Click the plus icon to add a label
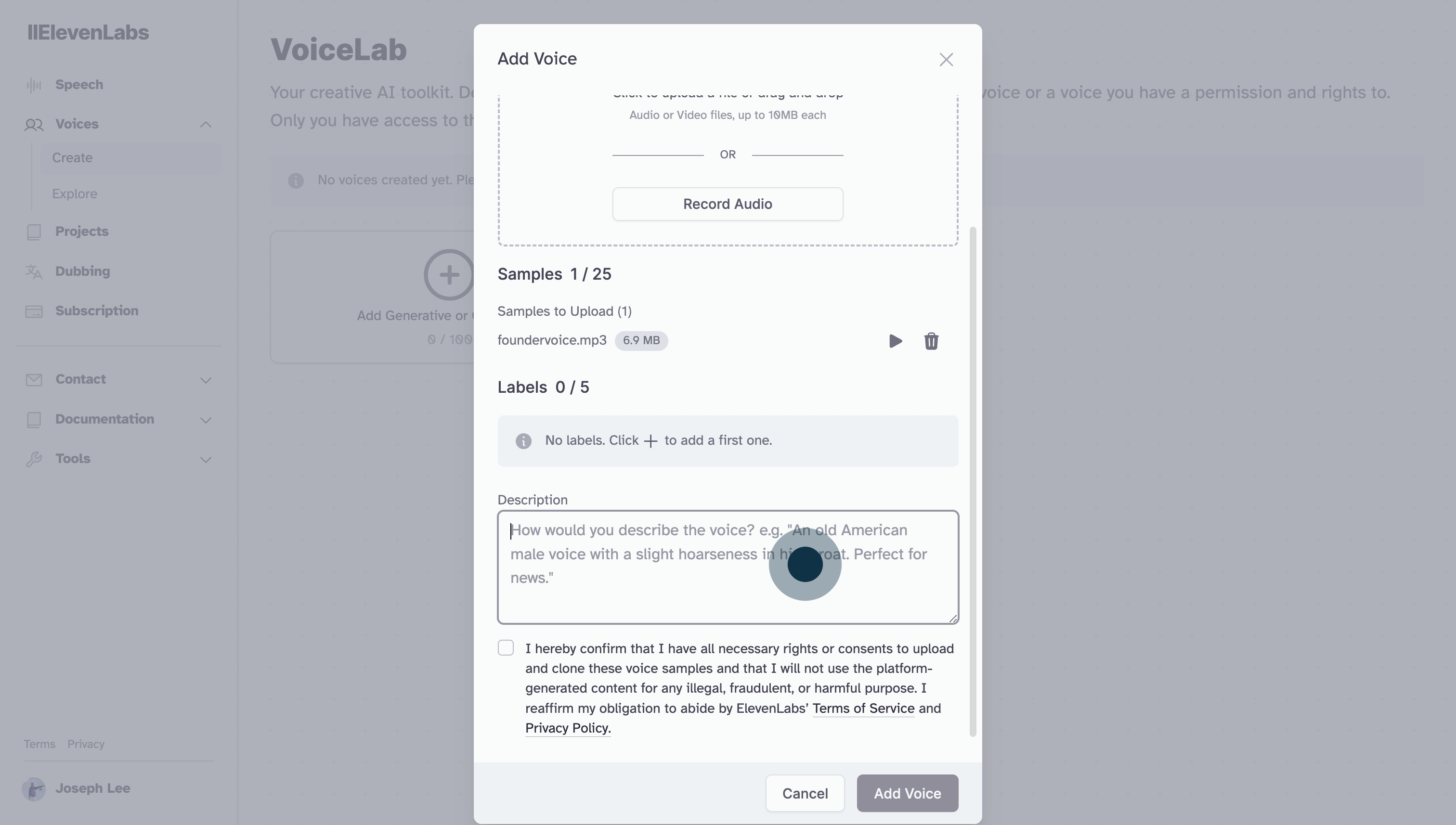This screenshot has height=825, width=1456. click(x=650, y=441)
